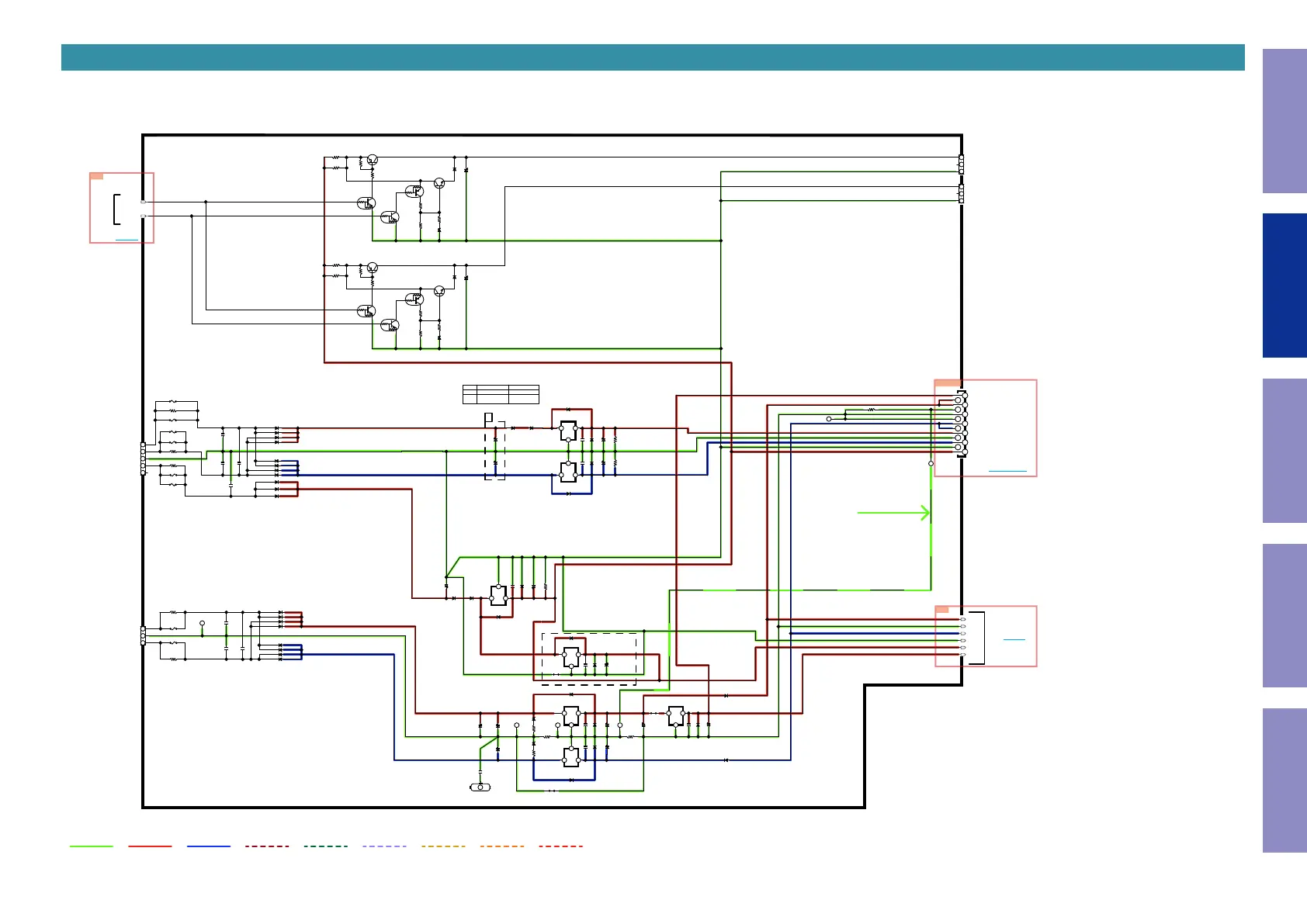The width and height of the screenshot is (1307, 924).
Task: Open the purple tab just below the dark blue tab
Action: click(1284, 450)
